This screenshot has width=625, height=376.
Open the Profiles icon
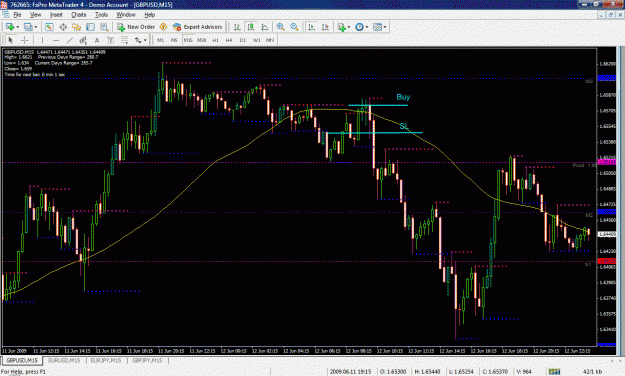point(28,27)
